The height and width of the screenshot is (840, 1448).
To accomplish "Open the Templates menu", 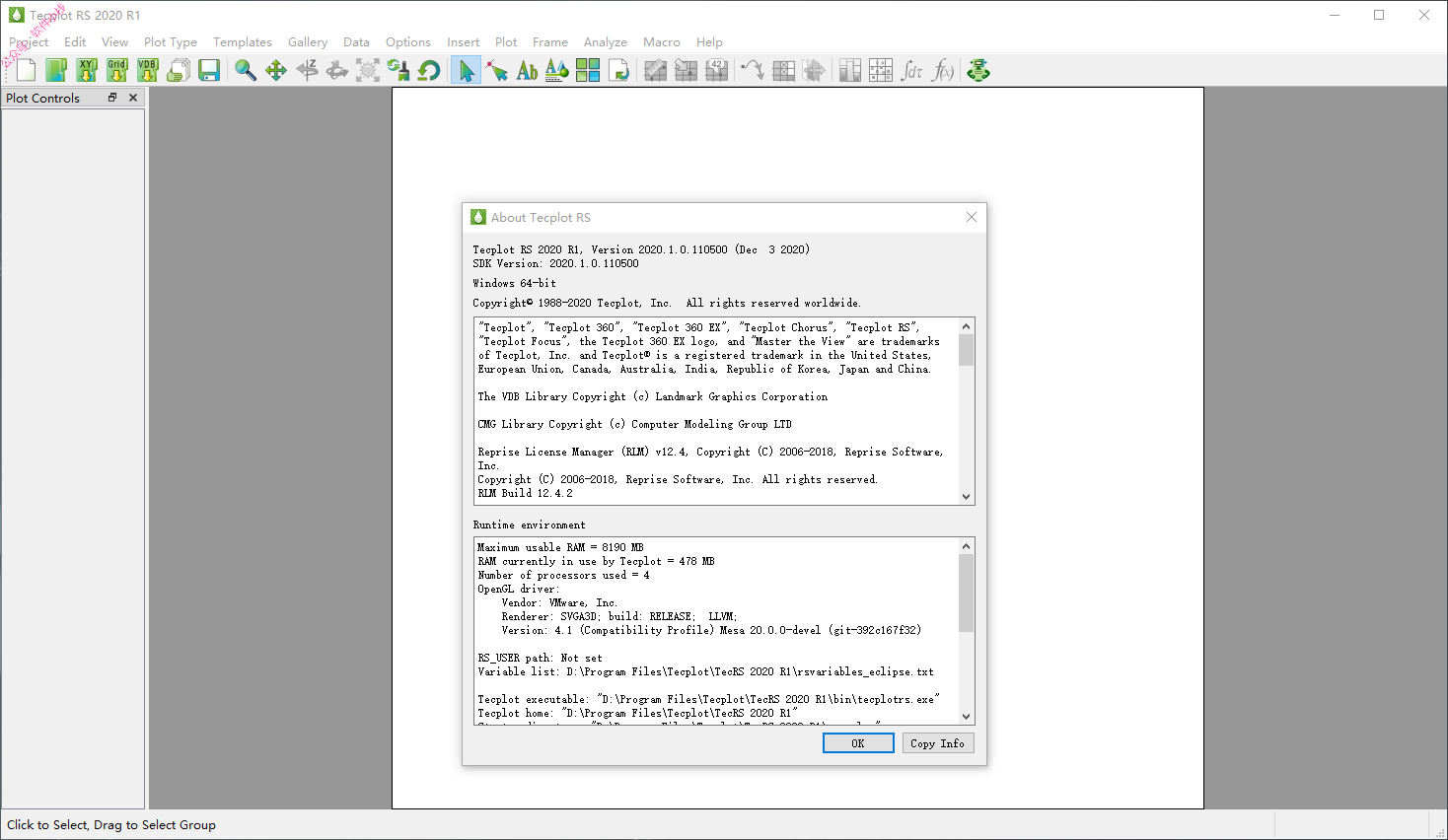I will [243, 41].
